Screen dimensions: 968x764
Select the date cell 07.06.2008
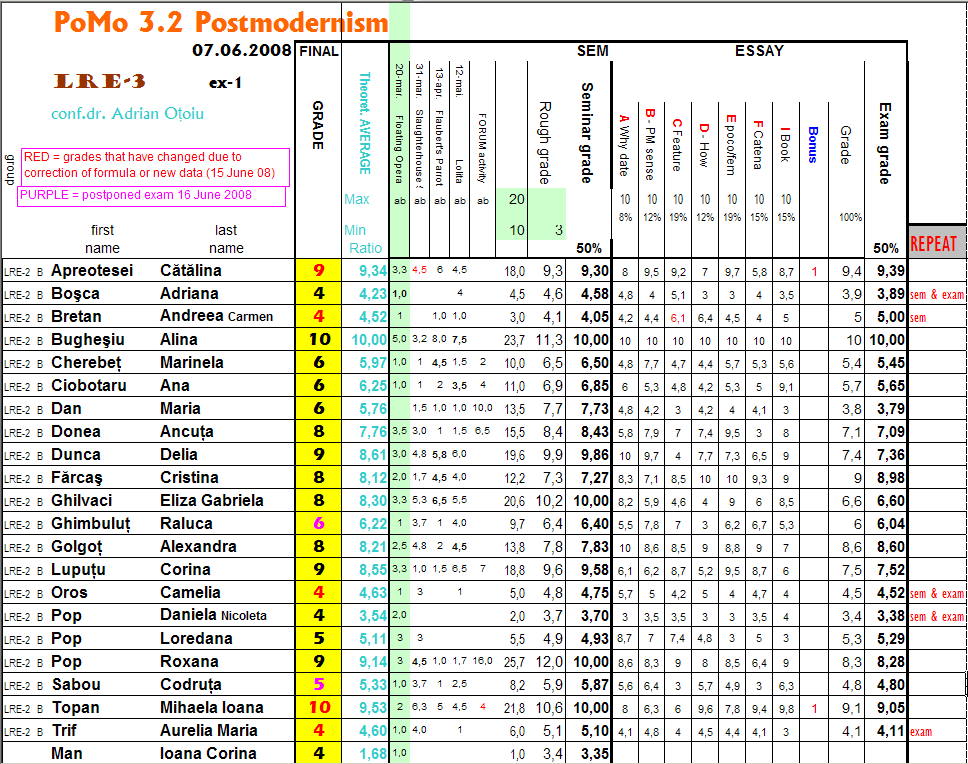pos(242,51)
